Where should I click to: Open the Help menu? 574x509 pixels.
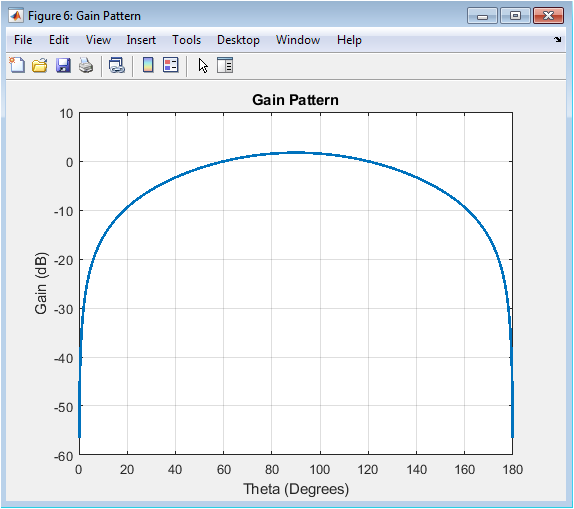(349, 40)
